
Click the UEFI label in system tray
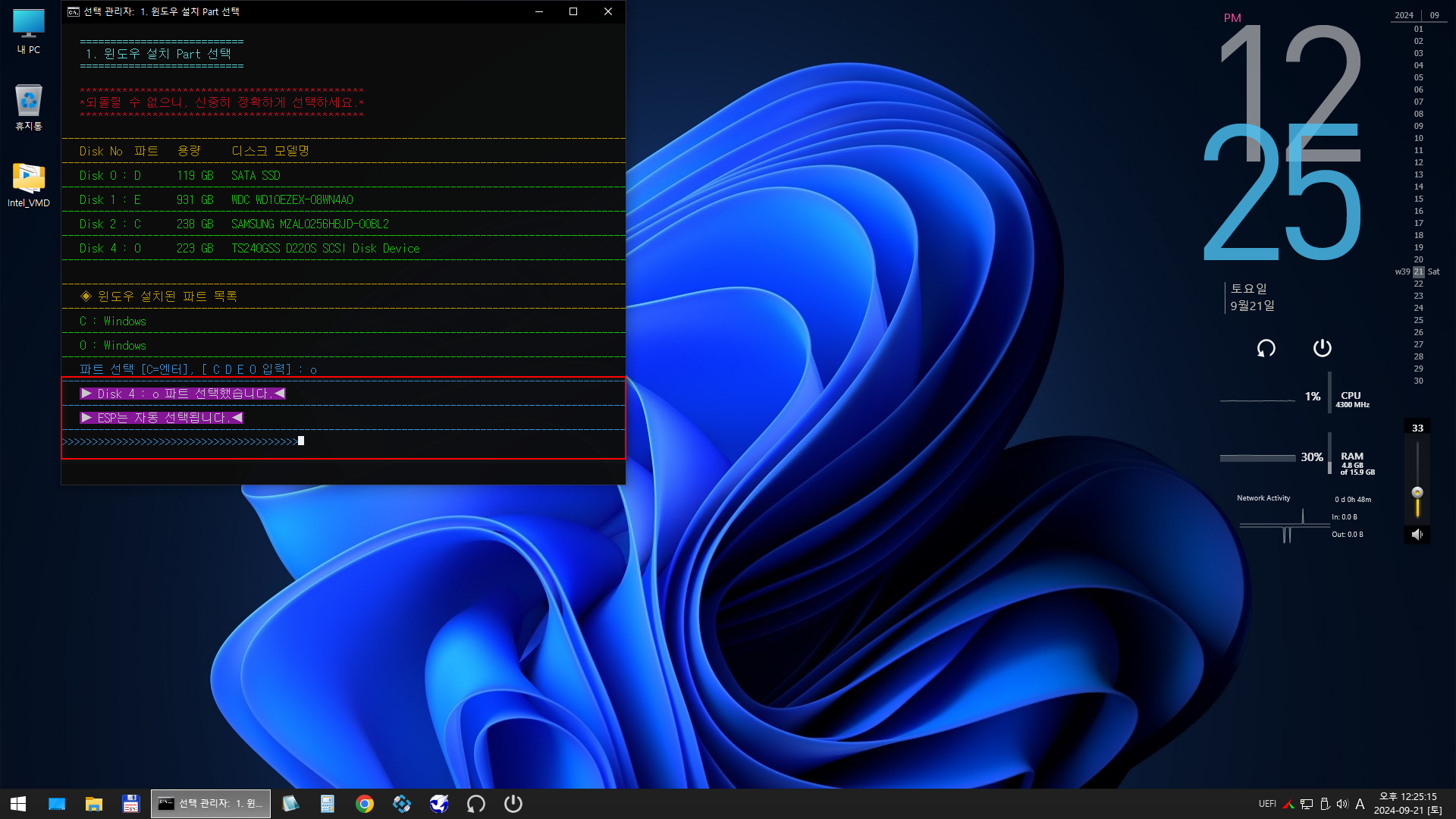(1267, 804)
